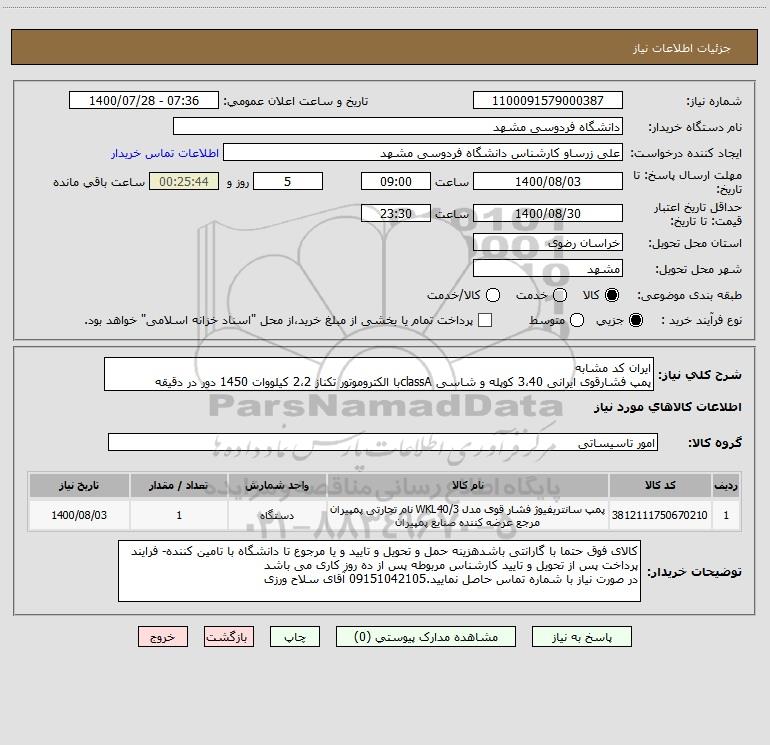Click the request creator name field
This screenshot has width=770, height=745.
423,153
